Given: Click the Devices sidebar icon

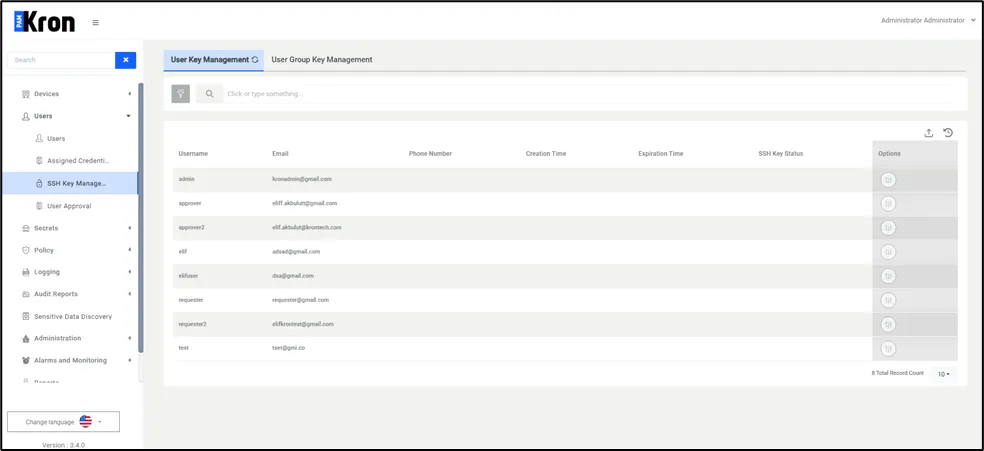Looking at the screenshot, I should tap(26, 94).
